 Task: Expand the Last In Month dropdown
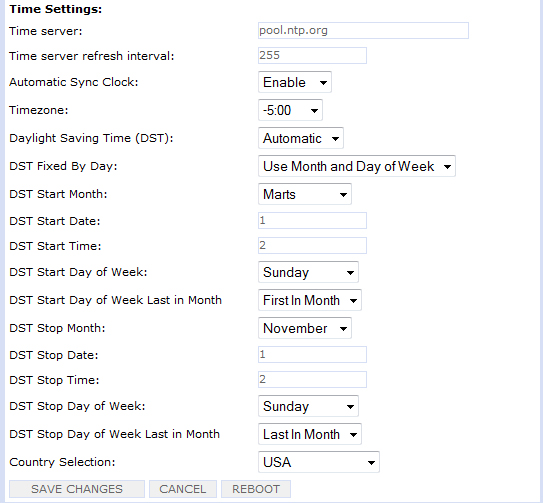[310, 434]
